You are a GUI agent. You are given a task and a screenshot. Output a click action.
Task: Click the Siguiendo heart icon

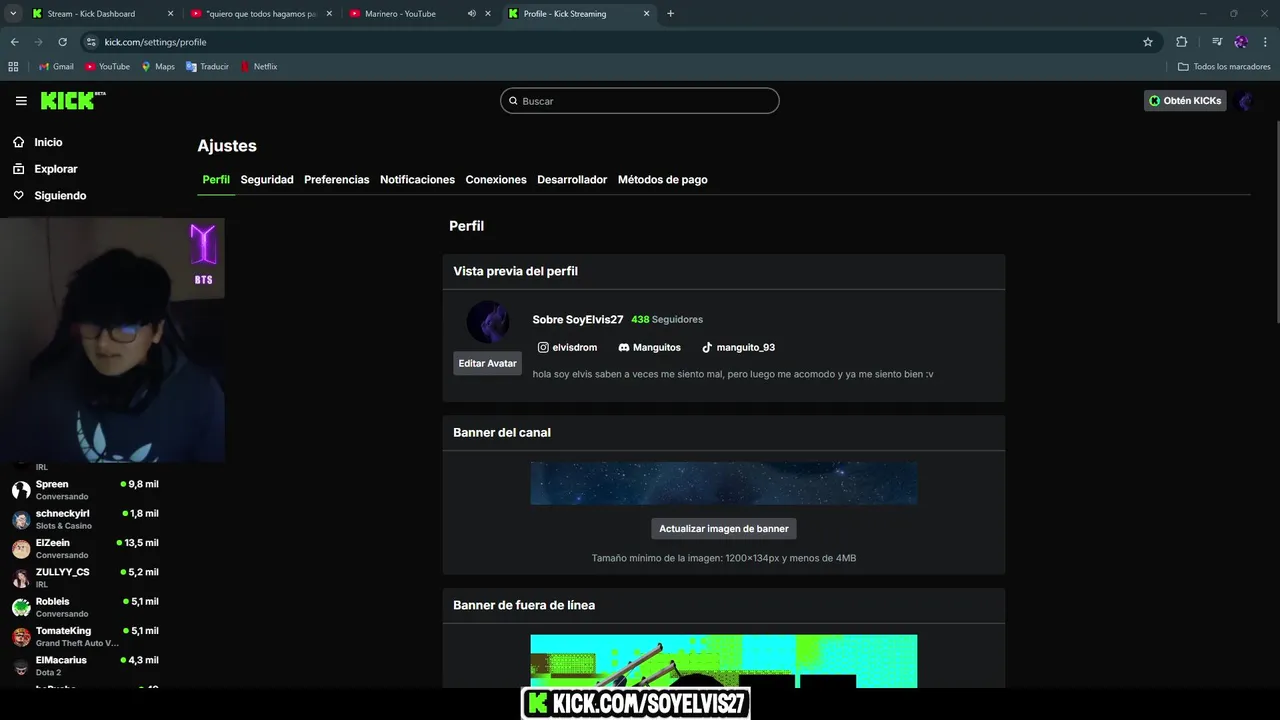(19, 196)
